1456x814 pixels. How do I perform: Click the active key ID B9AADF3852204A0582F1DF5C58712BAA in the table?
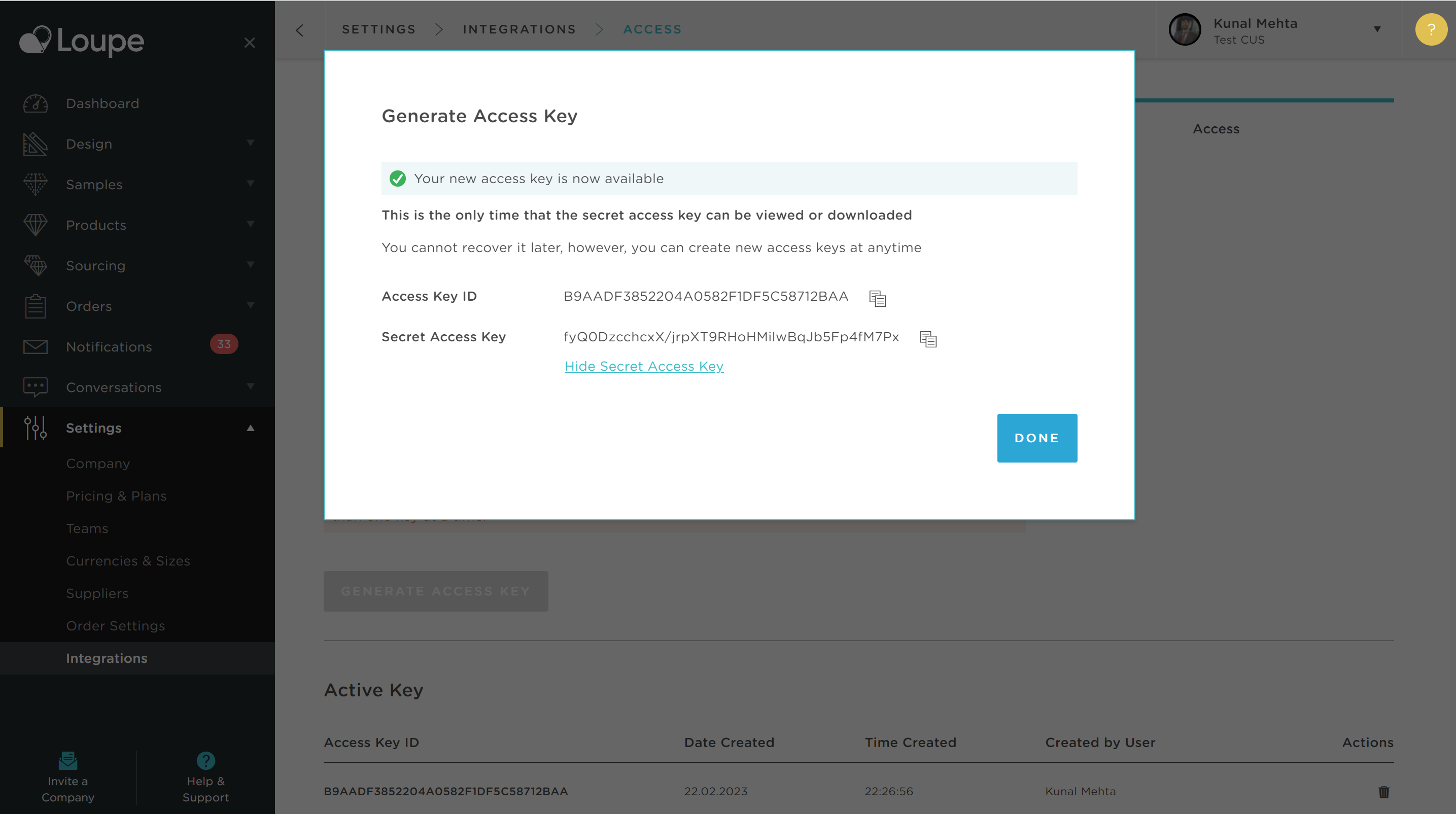coord(445,791)
